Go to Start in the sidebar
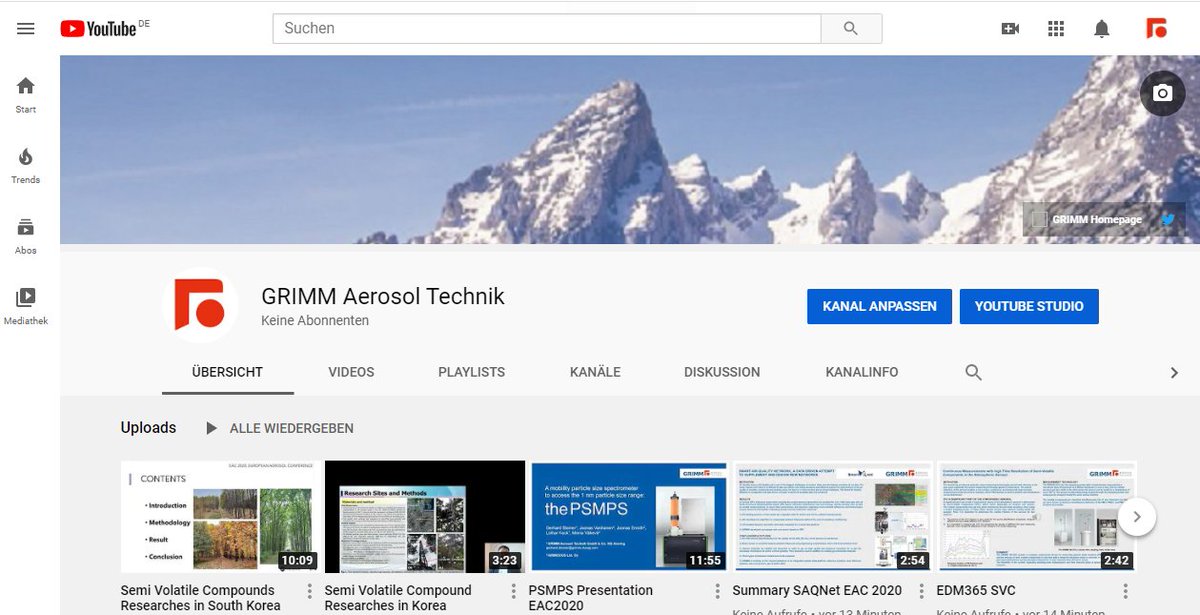This screenshot has width=1200, height=615. [x=26, y=95]
